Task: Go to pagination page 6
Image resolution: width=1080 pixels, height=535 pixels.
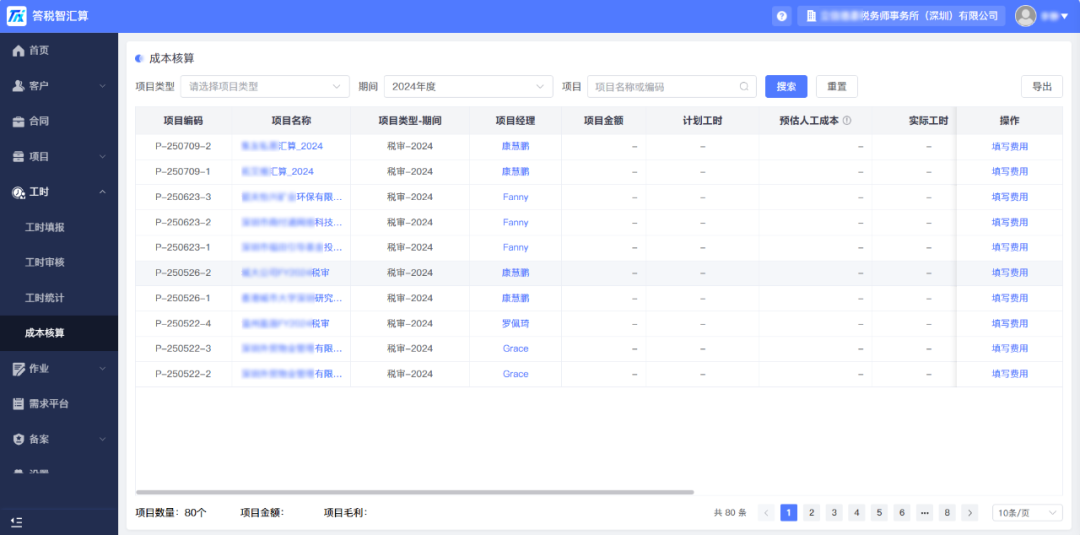Action: point(902,512)
